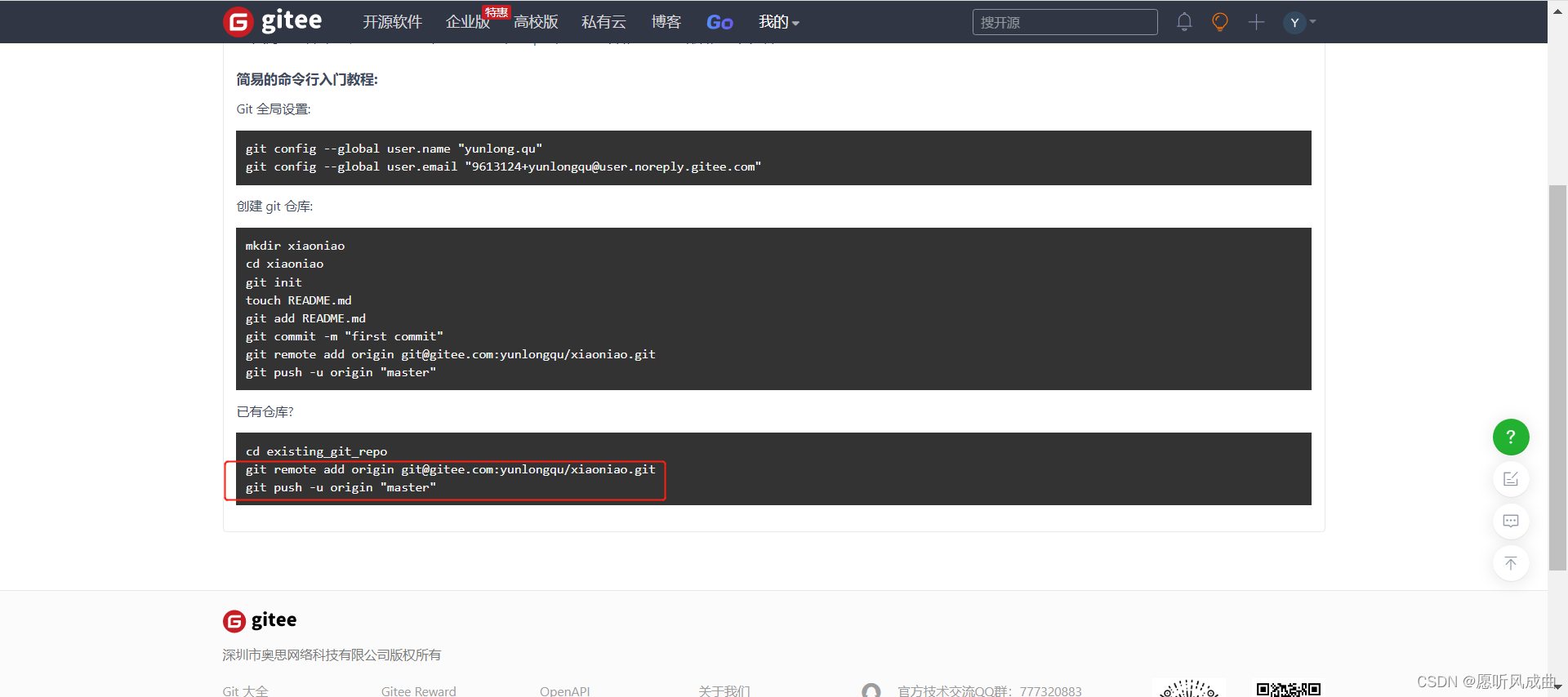
Task: Open the chat message floating icon
Action: pyautogui.click(x=1511, y=521)
